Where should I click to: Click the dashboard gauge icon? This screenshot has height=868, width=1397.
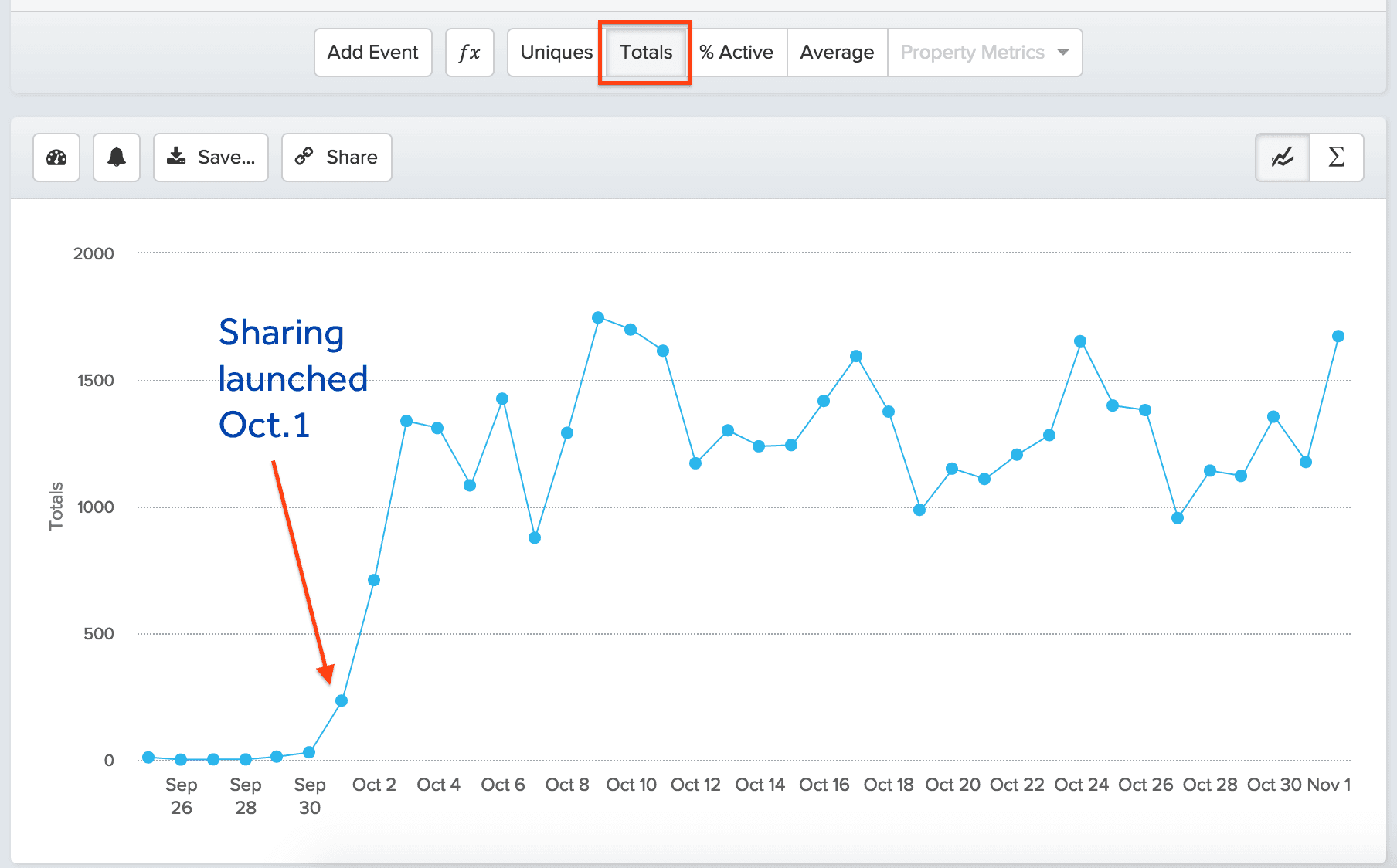pos(56,157)
